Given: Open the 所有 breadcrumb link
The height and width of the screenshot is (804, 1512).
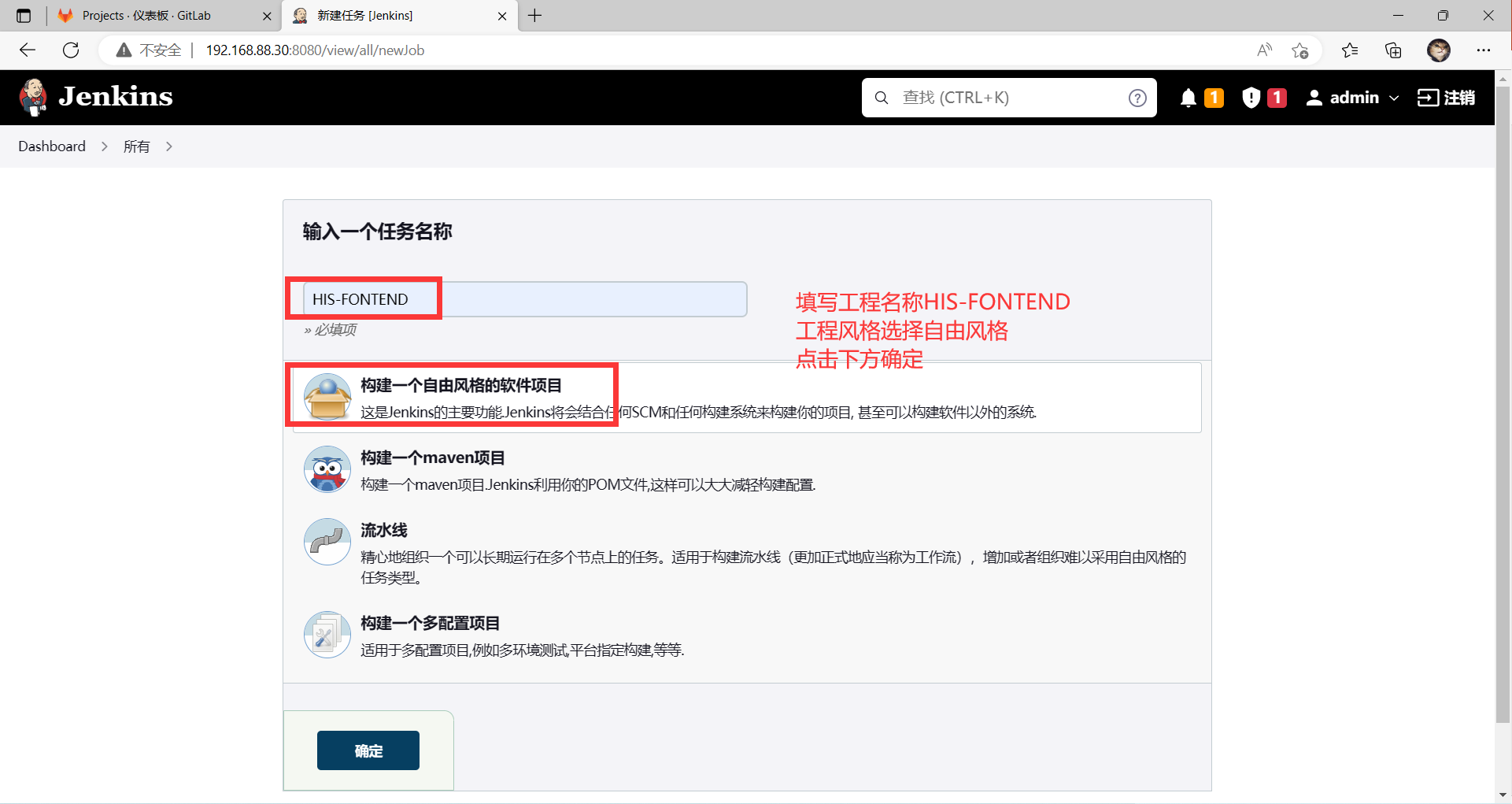Looking at the screenshot, I should pos(136,146).
